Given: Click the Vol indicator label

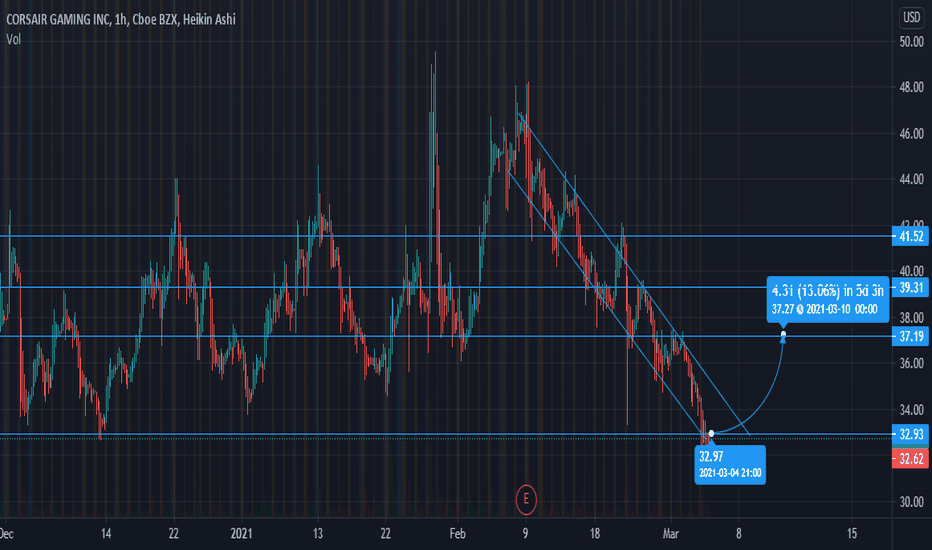Looking at the screenshot, I should (x=13, y=39).
